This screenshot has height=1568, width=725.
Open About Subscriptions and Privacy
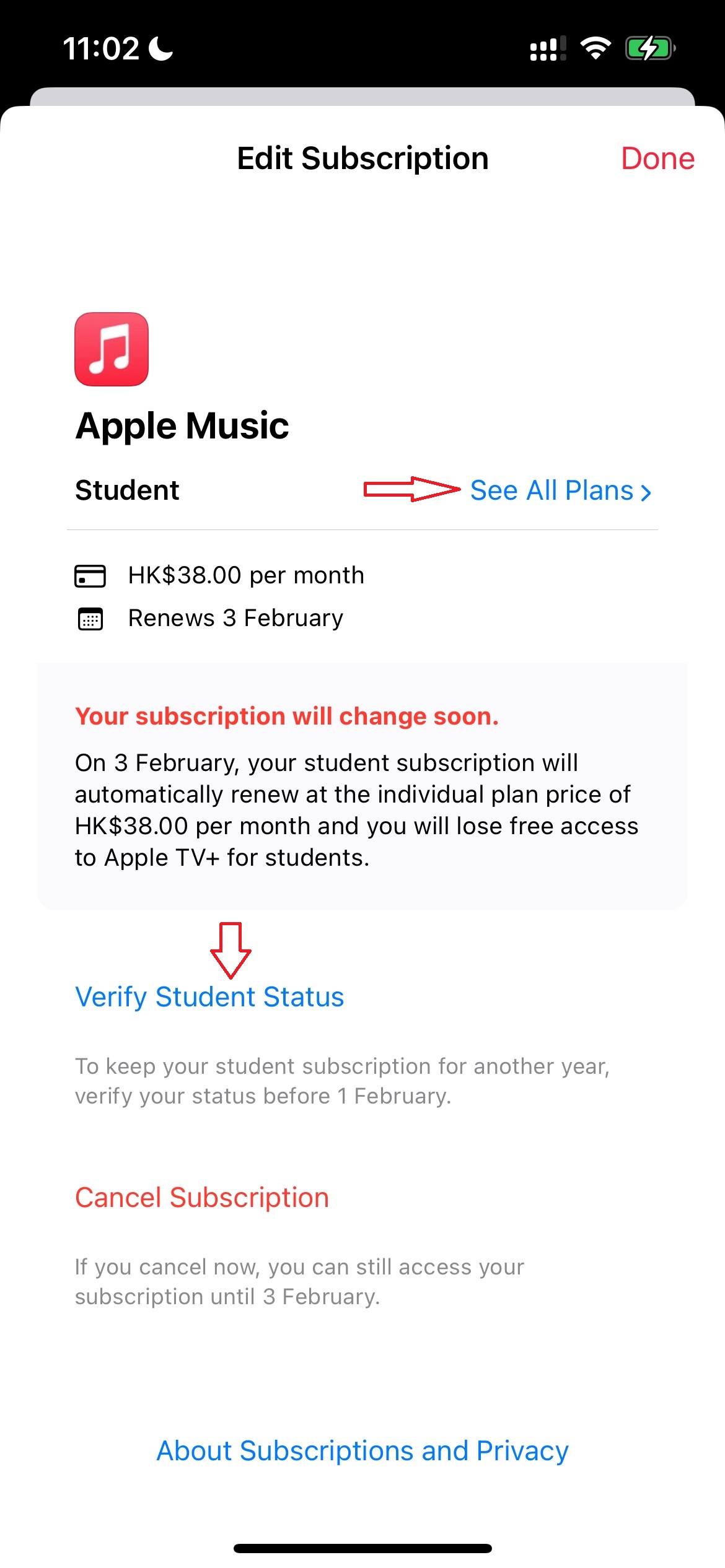point(362,1451)
